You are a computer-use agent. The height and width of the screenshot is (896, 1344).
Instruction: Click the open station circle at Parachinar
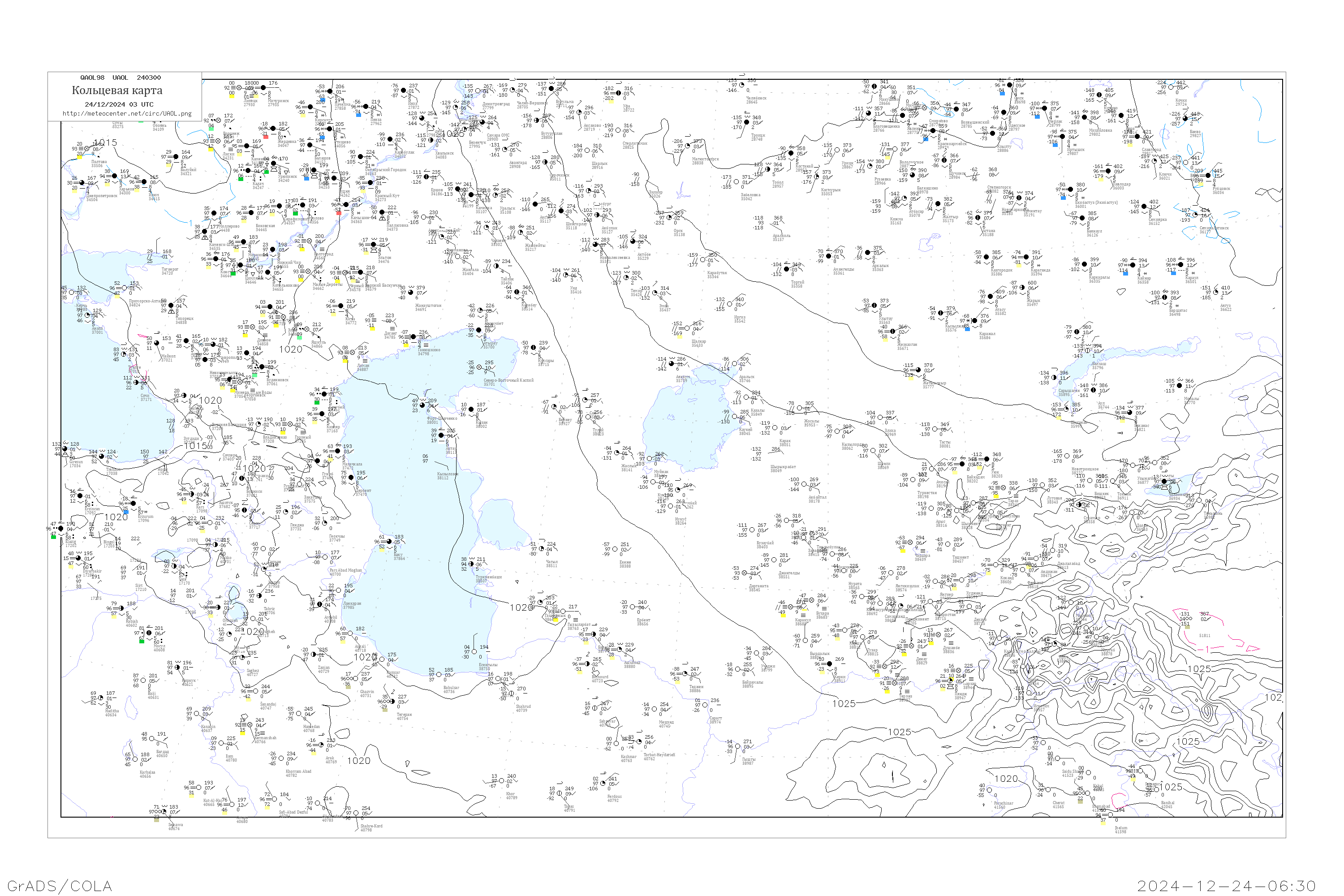pyautogui.click(x=990, y=790)
